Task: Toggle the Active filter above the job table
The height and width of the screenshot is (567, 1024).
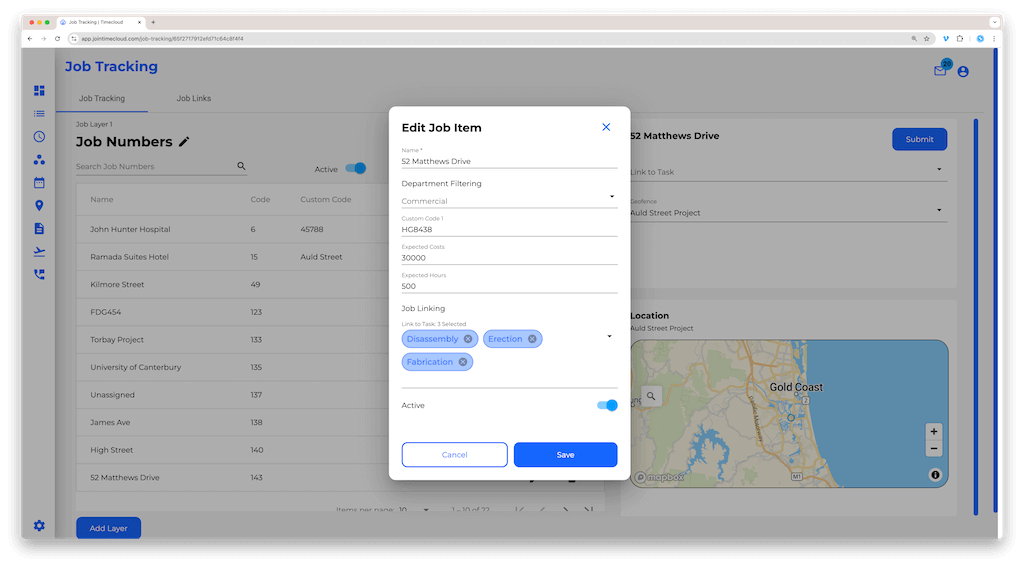Action: (356, 169)
